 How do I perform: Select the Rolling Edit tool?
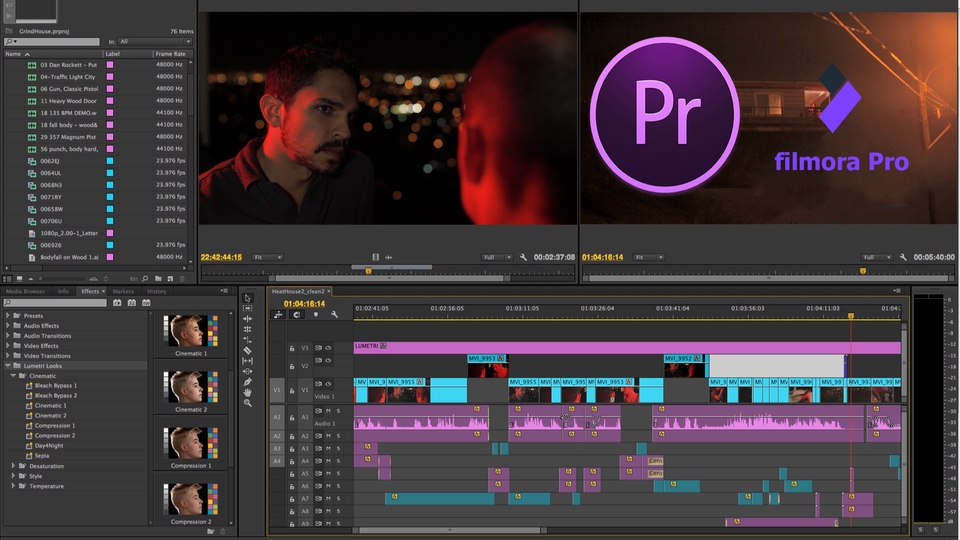pyautogui.click(x=247, y=329)
